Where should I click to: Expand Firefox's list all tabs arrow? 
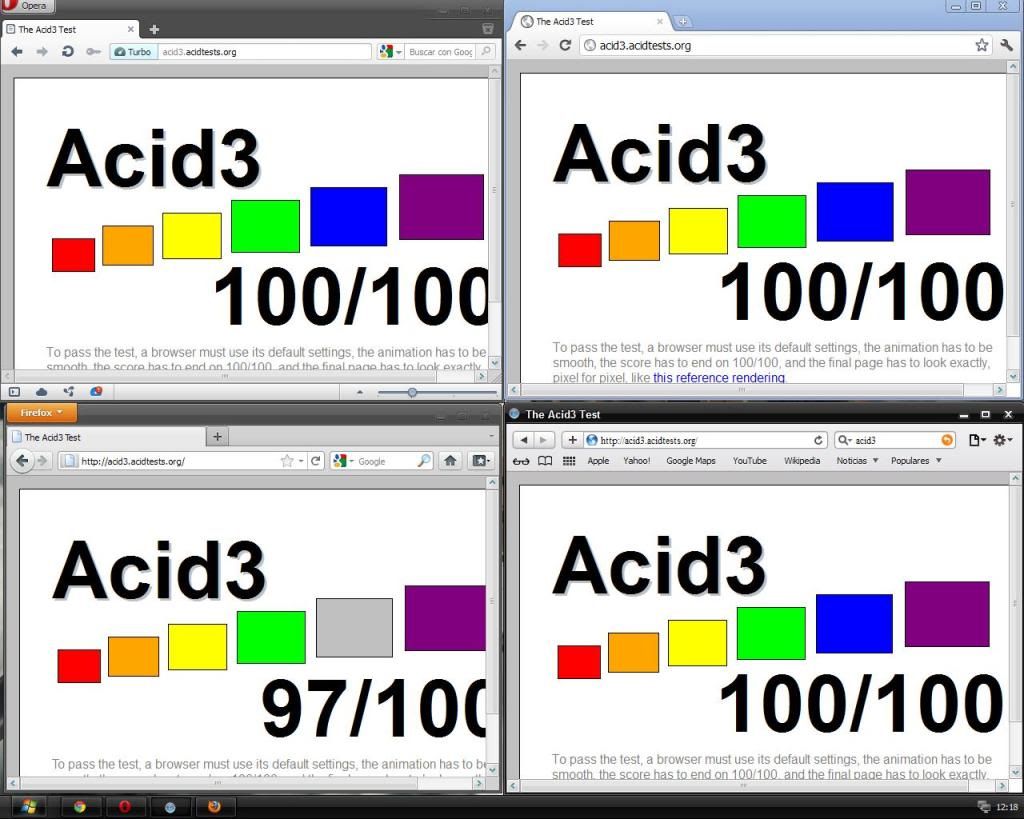coord(491,436)
